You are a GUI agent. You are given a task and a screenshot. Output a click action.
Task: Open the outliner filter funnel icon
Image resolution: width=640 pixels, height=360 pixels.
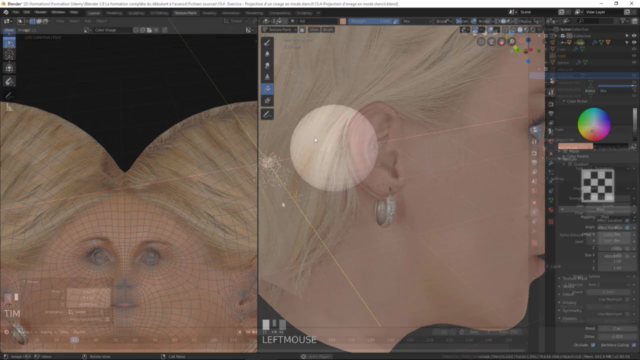point(623,21)
